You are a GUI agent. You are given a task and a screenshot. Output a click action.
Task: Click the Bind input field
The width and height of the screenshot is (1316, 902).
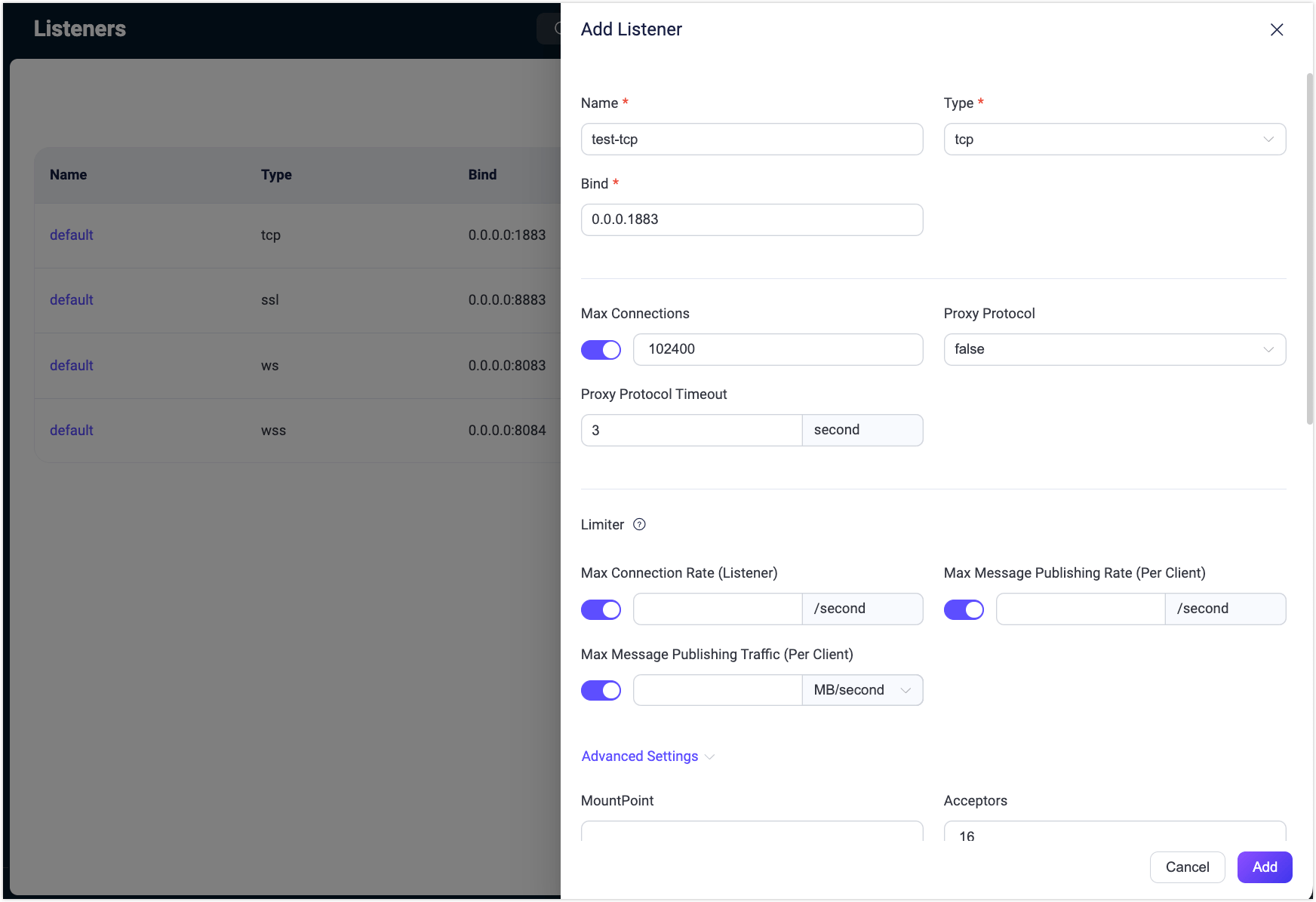click(752, 219)
